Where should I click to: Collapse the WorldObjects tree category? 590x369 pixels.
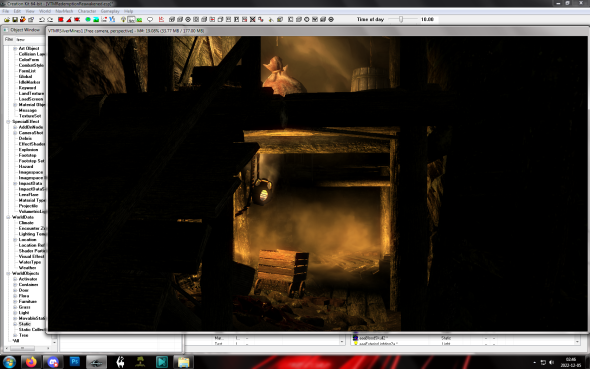coord(8,273)
